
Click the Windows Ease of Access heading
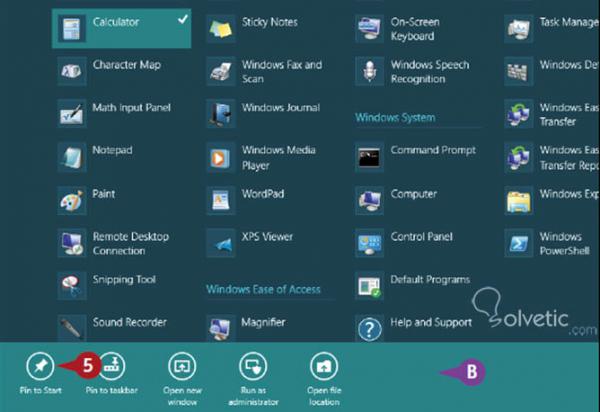263,289
